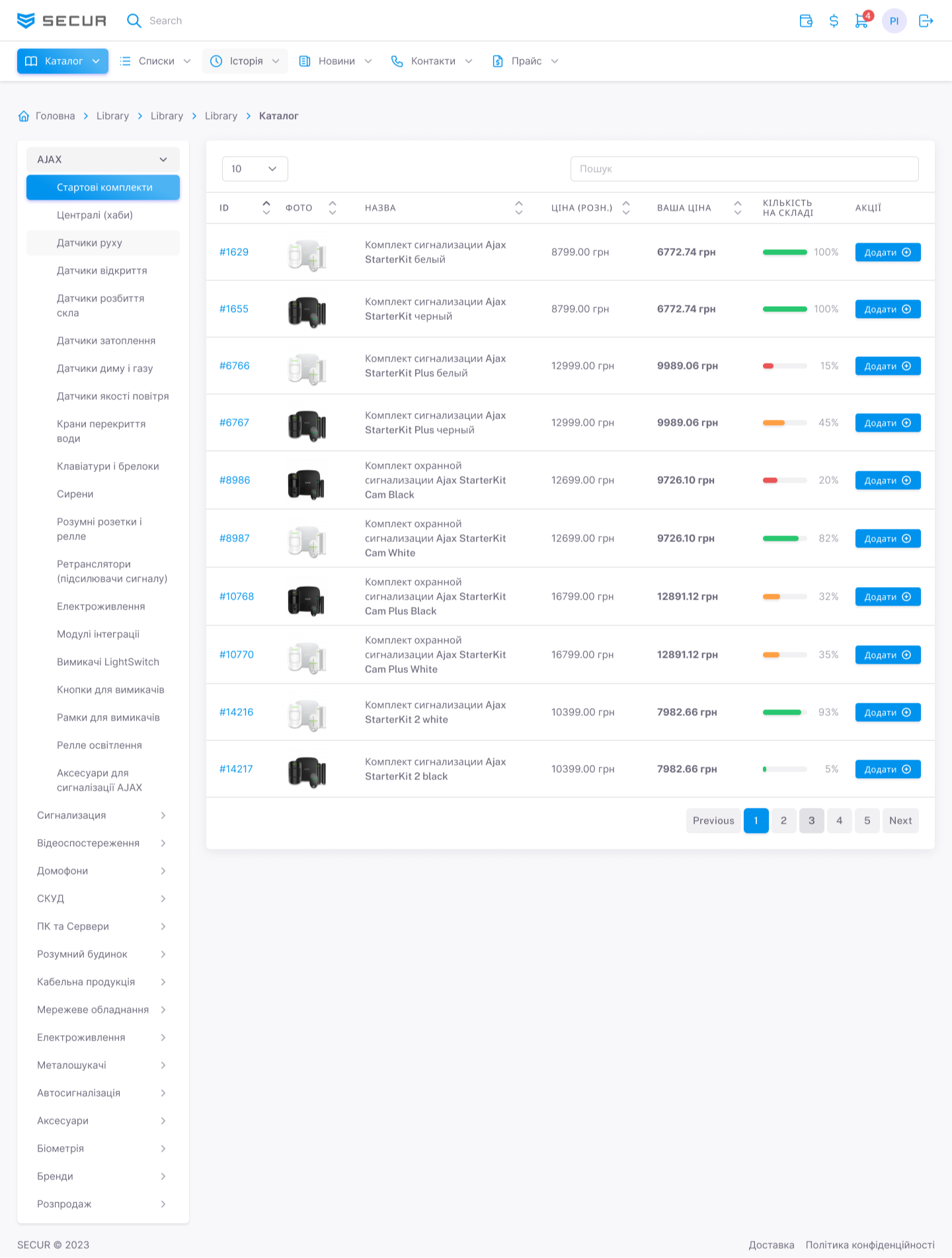Viewport: 952px width, 1258px height.
Task: Open the rows-per-page dropdown showing 10
Action: 255,169
